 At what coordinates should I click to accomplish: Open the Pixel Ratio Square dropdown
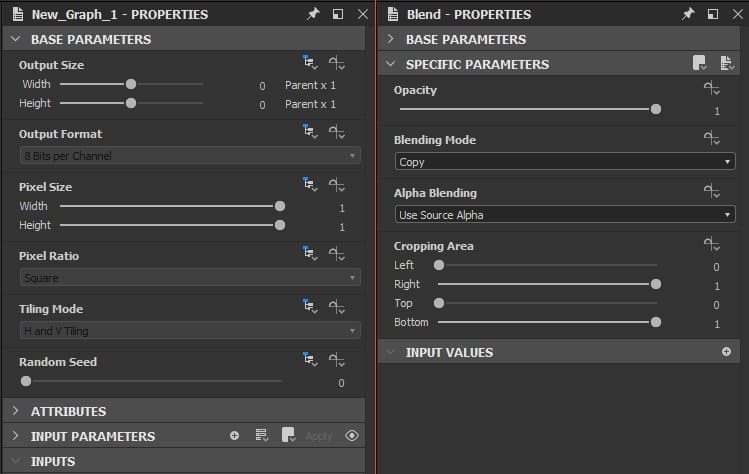[190, 278]
